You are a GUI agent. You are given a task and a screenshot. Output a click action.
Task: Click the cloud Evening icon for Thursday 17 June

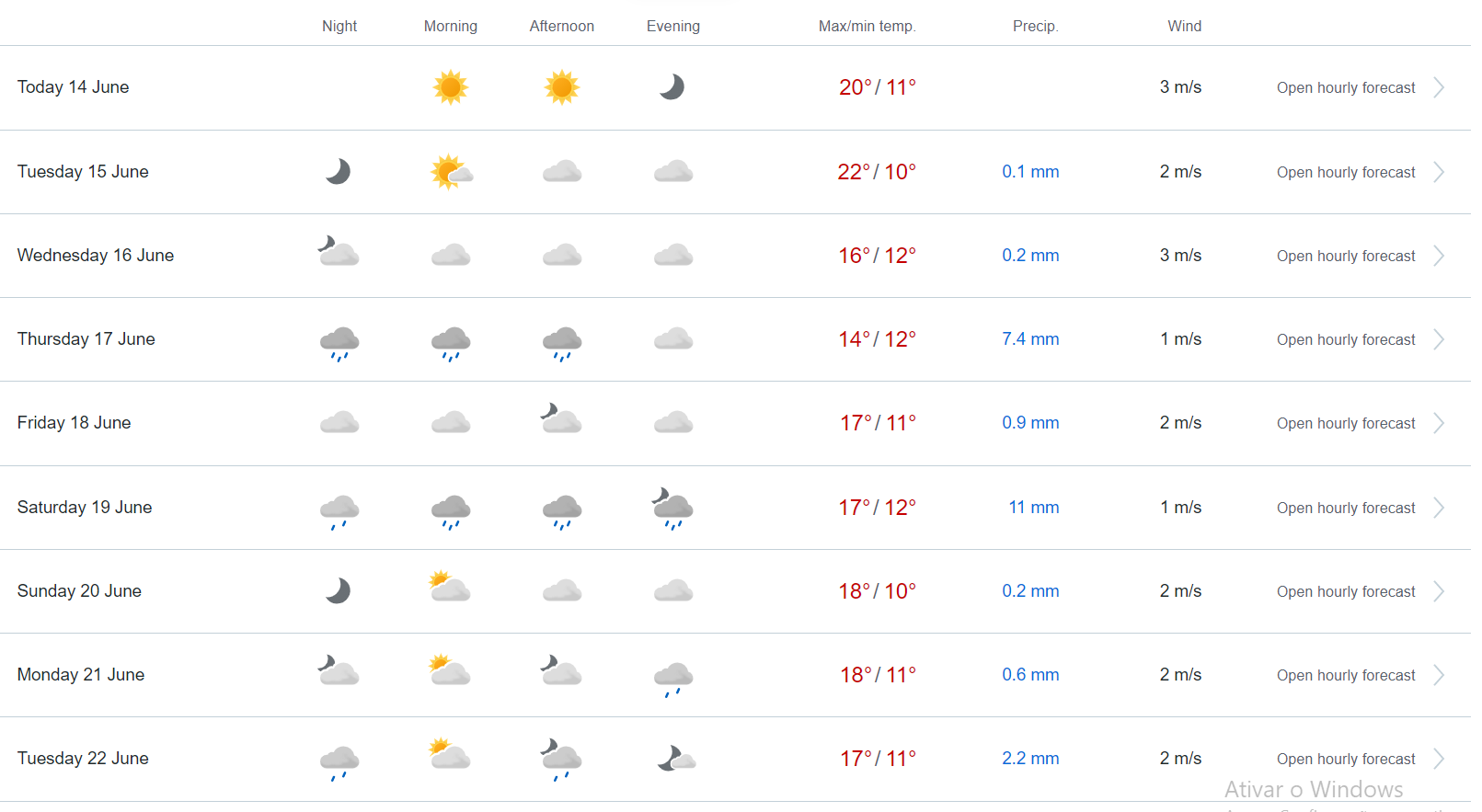coord(673,338)
